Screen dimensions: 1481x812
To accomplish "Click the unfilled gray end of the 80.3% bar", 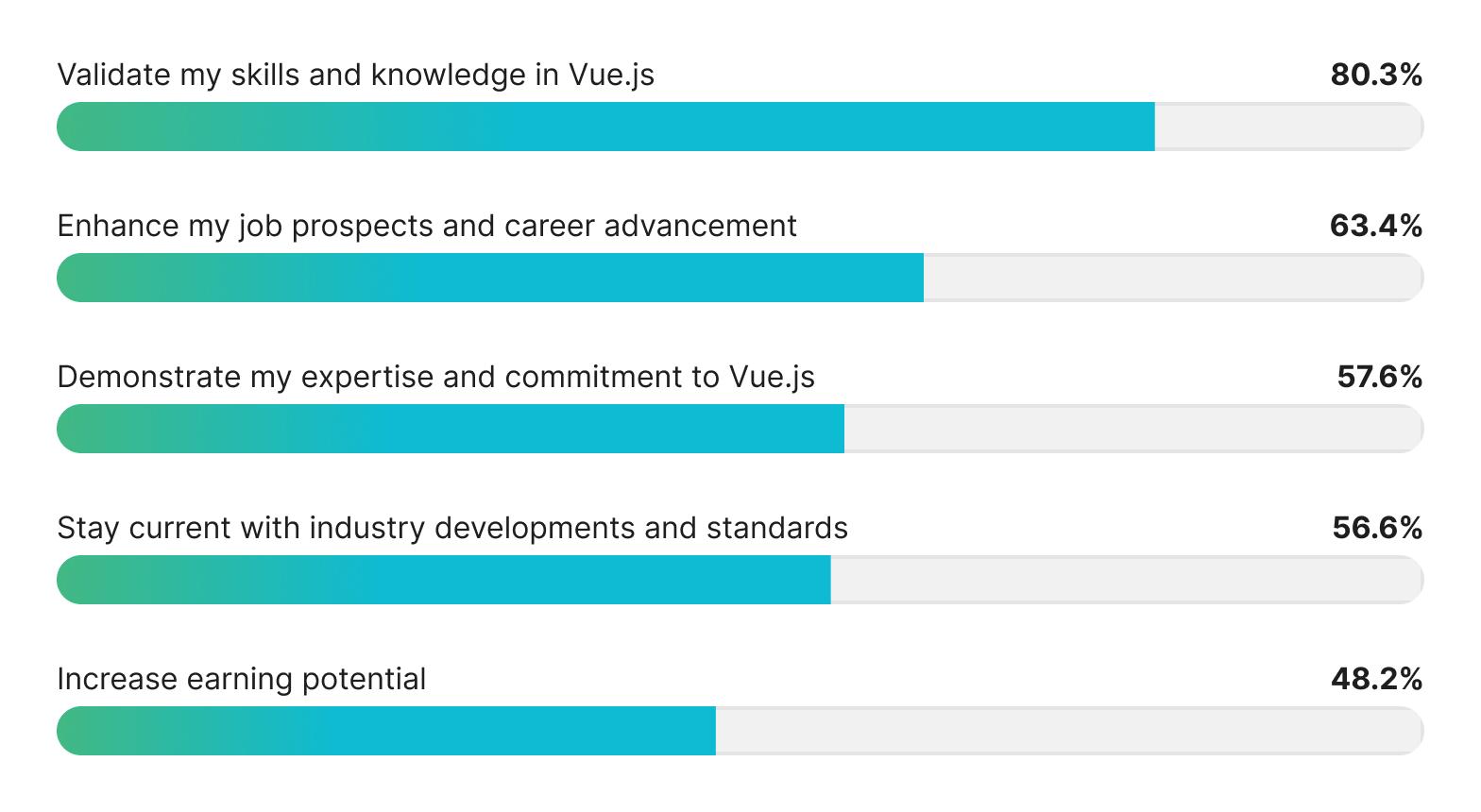I will [1287, 127].
